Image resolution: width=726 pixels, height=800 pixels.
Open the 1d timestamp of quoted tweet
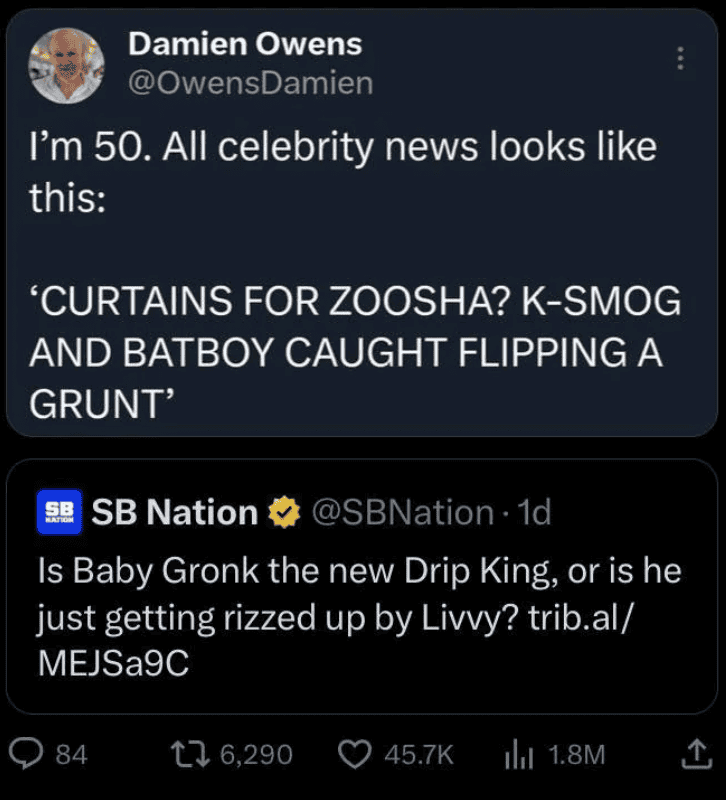pos(536,513)
